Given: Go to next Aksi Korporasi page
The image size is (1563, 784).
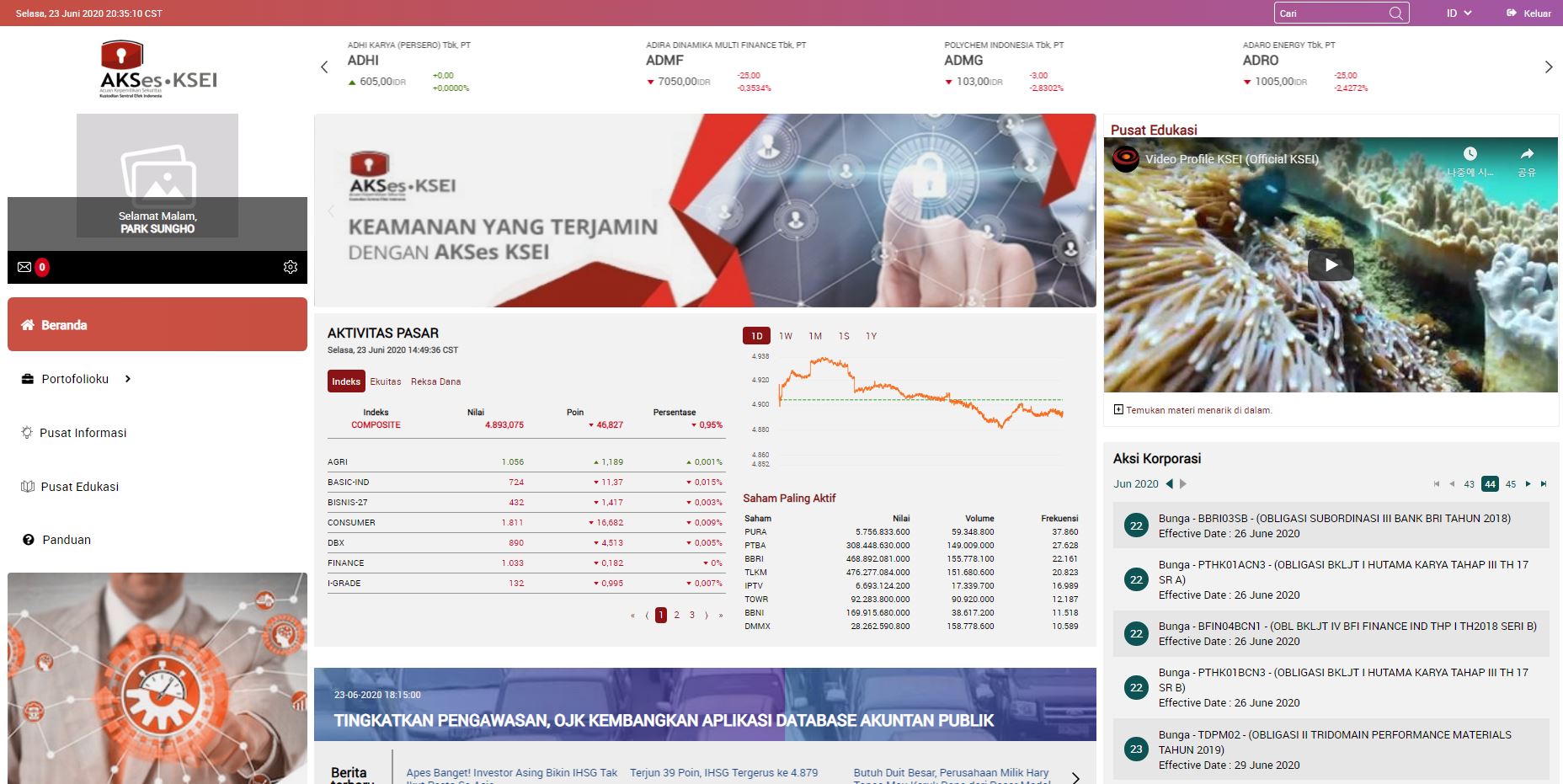Looking at the screenshot, I should (1528, 484).
